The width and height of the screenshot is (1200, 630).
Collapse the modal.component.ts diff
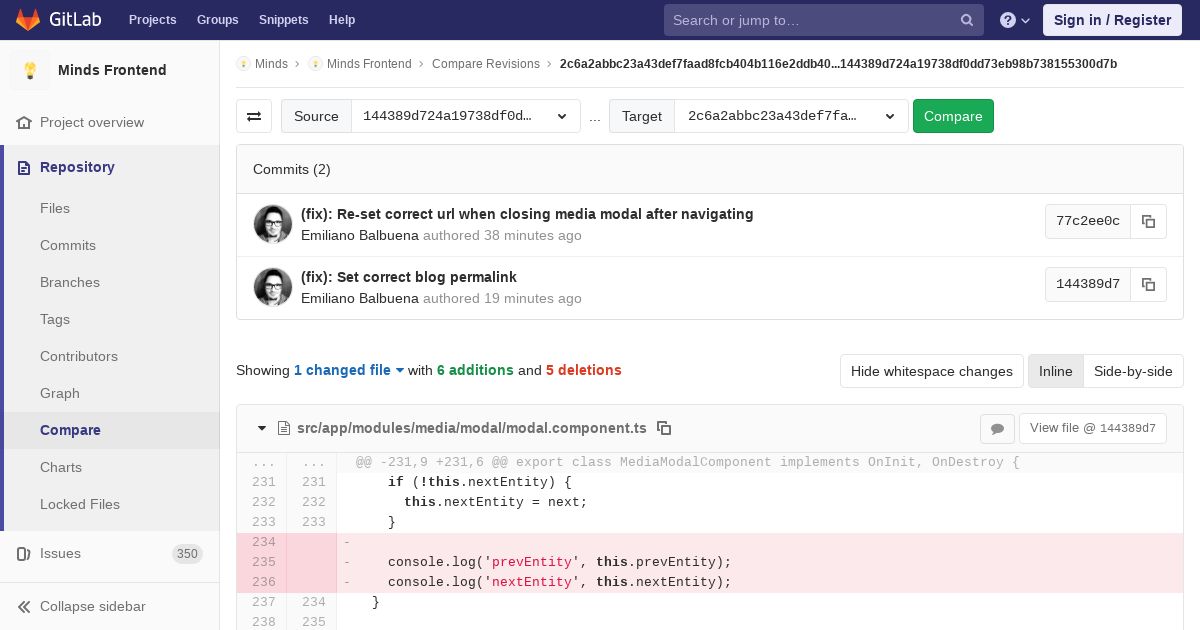coord(262,428)
